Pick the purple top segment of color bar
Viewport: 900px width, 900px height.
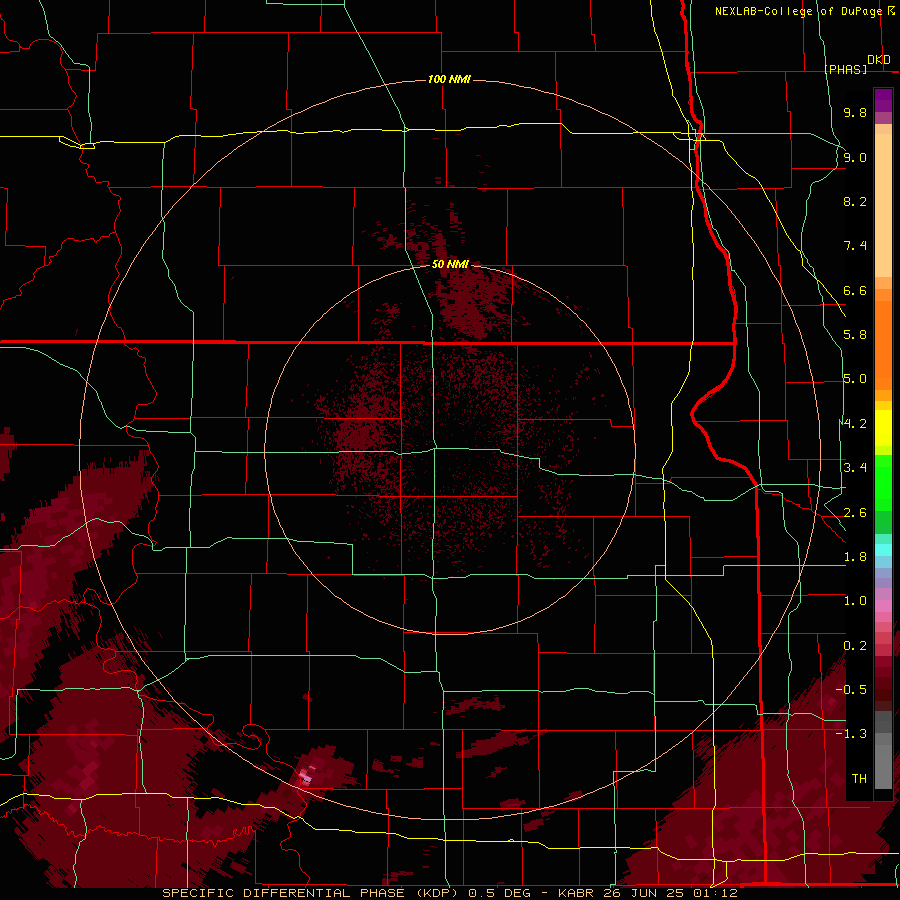click(883, 100)
